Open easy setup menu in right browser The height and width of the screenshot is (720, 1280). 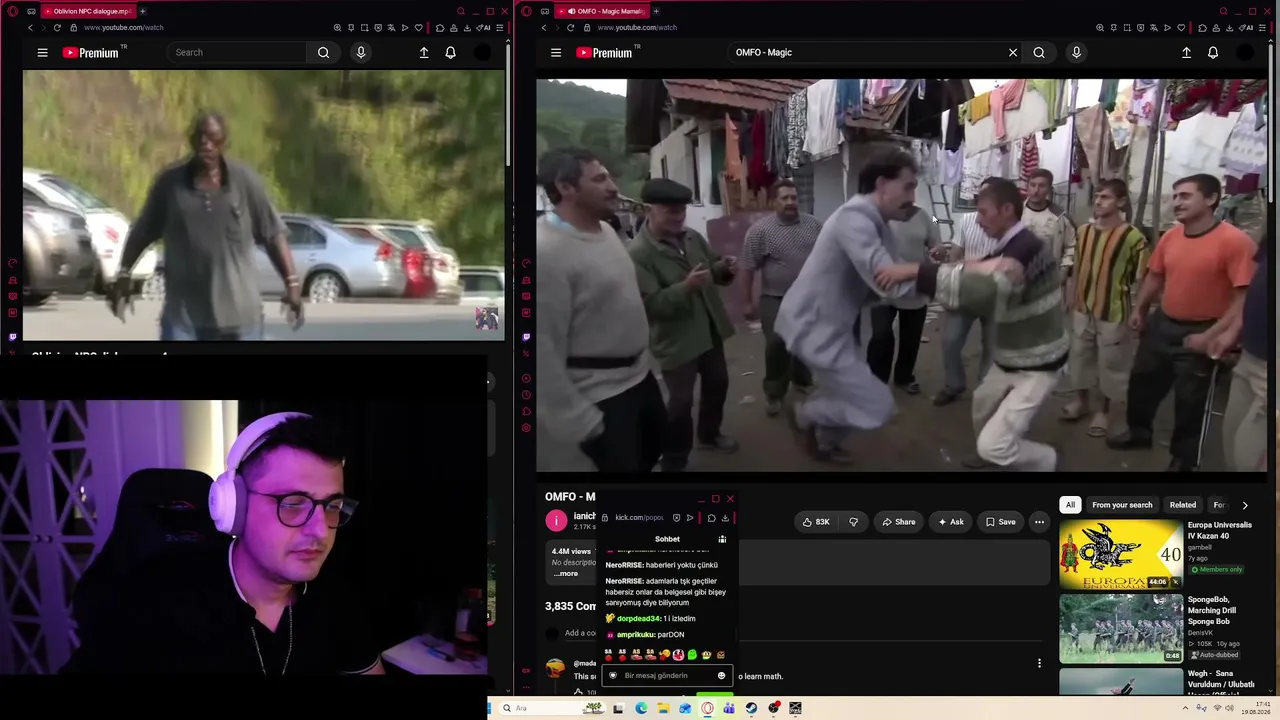(1262, 27)
